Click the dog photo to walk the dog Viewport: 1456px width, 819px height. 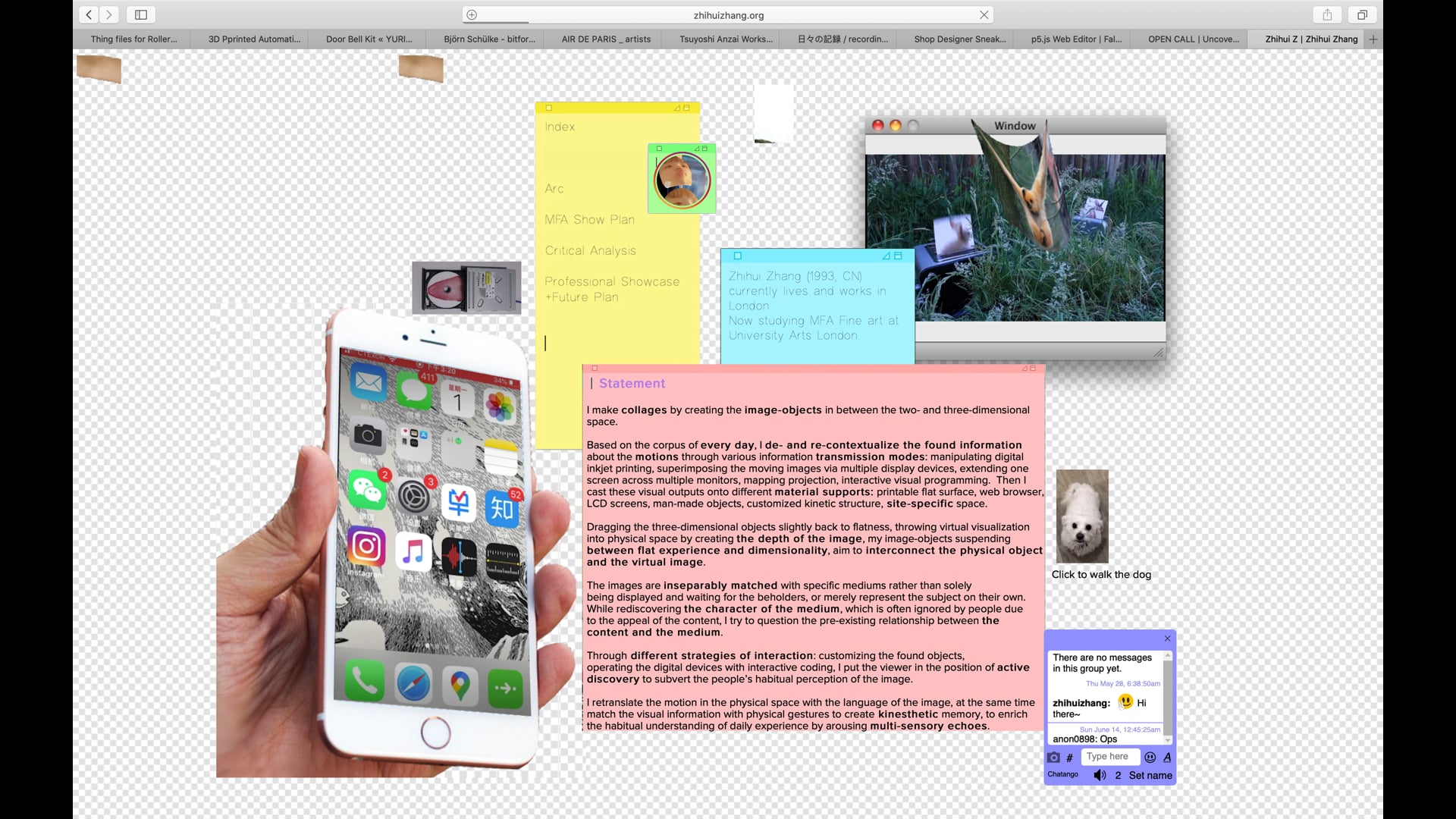tap(1082, 516)
